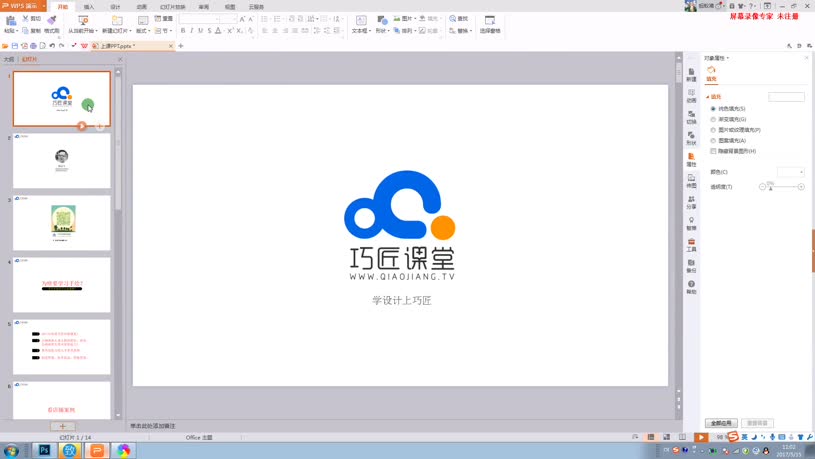The height and width of the screenshot is (459, 815).
Task: Click the Redo arrow in quick-access bar
Action: coord(61,46)
